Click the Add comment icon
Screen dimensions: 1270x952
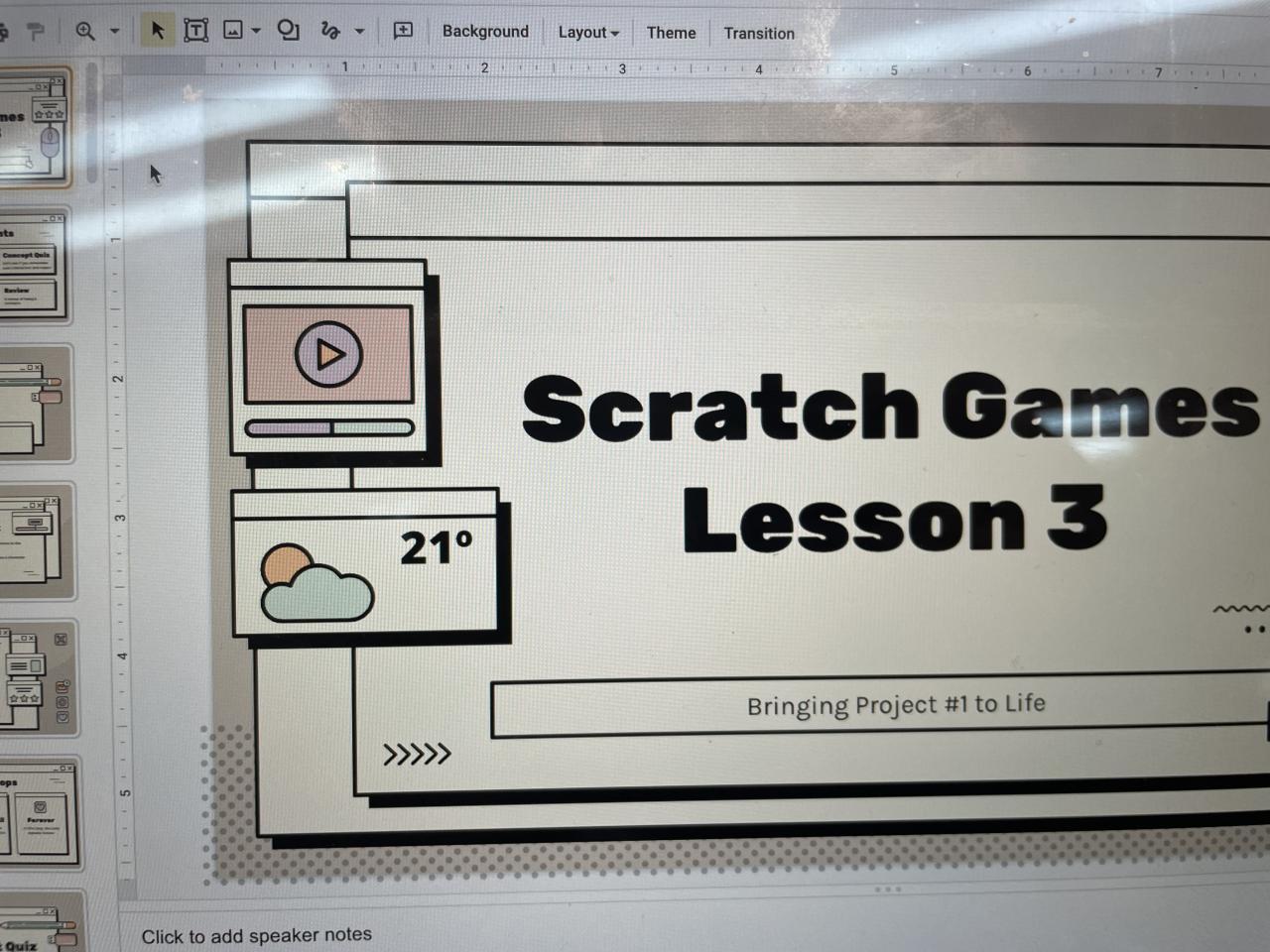click(403, 31)
